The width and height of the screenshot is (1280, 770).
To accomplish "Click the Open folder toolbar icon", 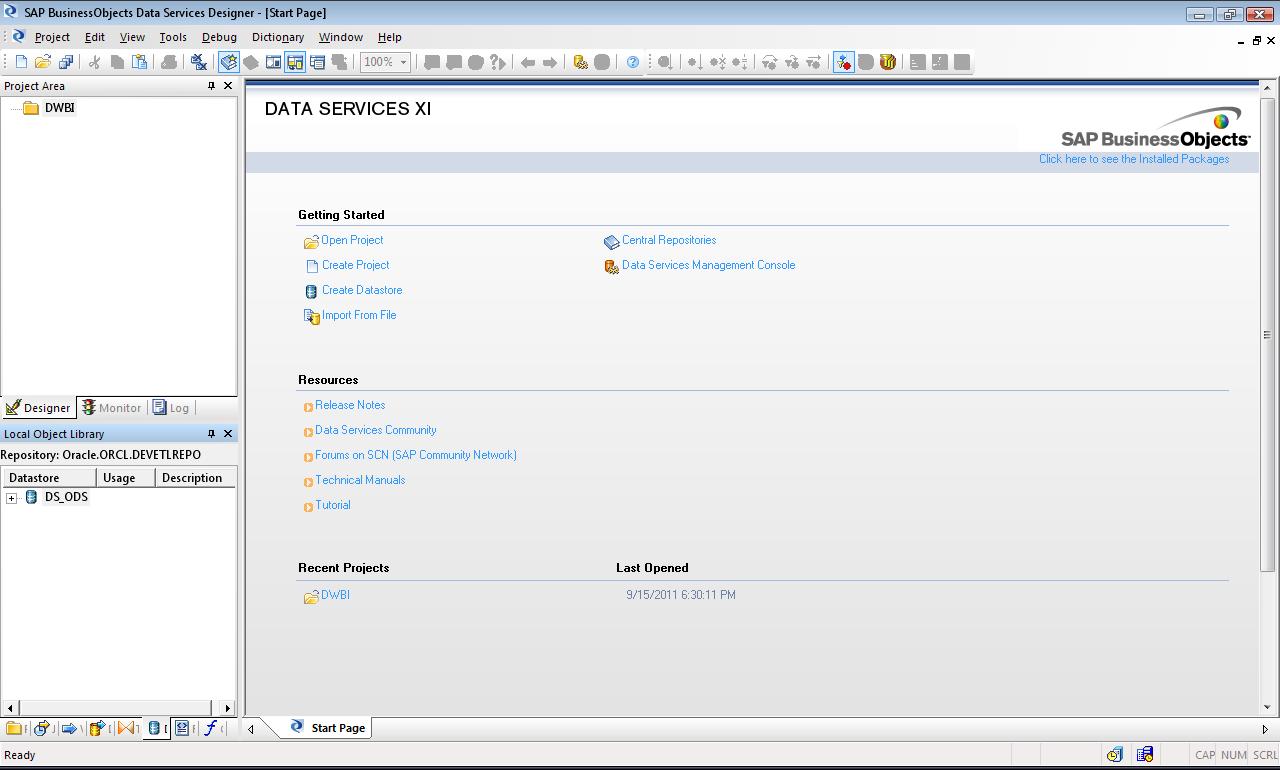I will pos(43,62).
